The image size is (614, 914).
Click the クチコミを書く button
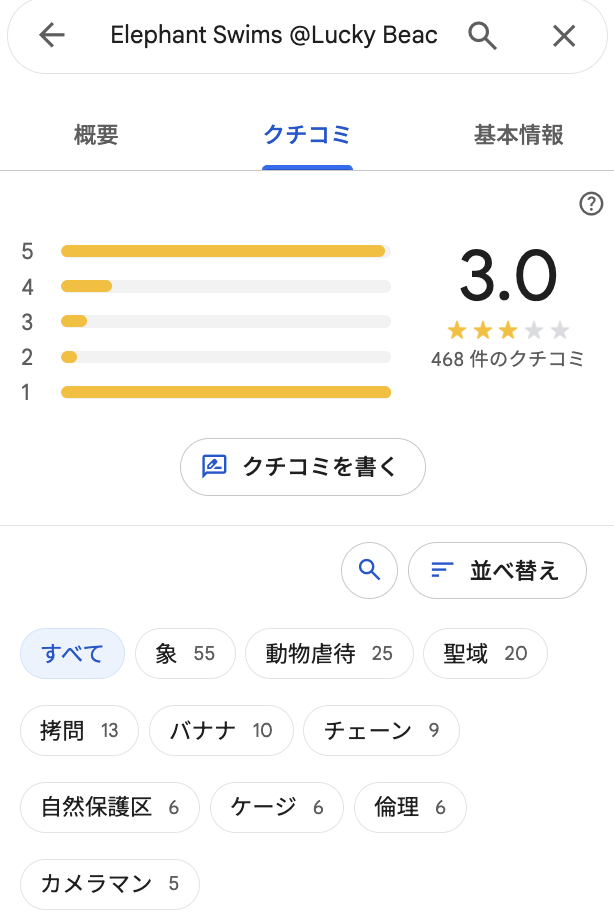[x=303, y=467]
